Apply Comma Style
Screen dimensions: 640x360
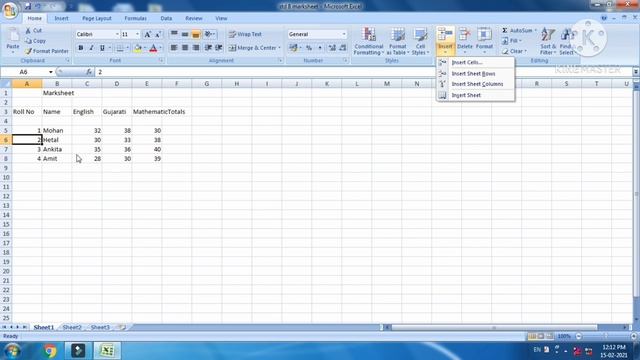pyautogui.click(x=320, y=48)
